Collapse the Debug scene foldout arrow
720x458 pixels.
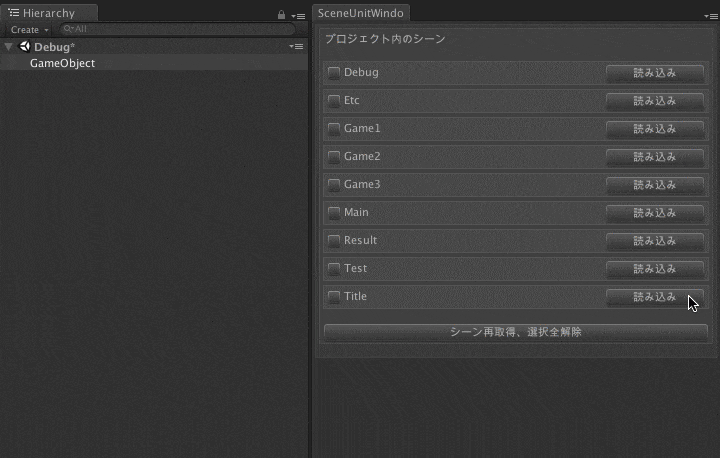pyautogui.click(x=8, y=46)
